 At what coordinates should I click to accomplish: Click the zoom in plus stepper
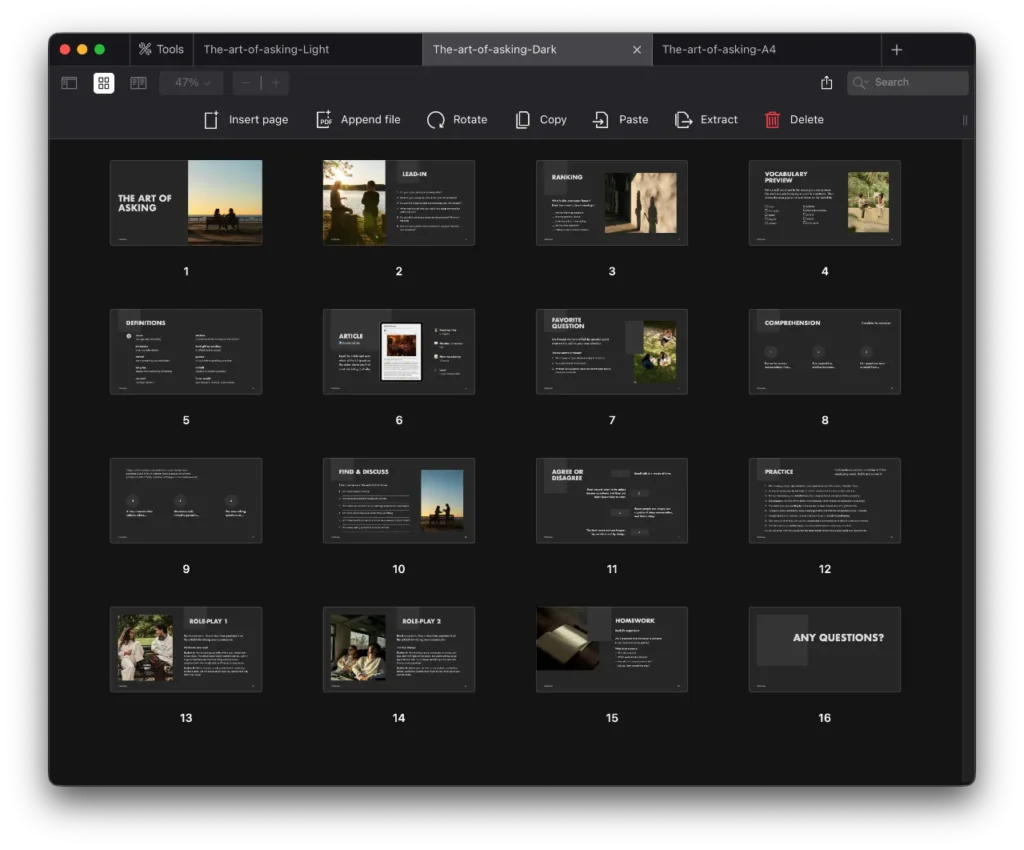tap(276, 83)
